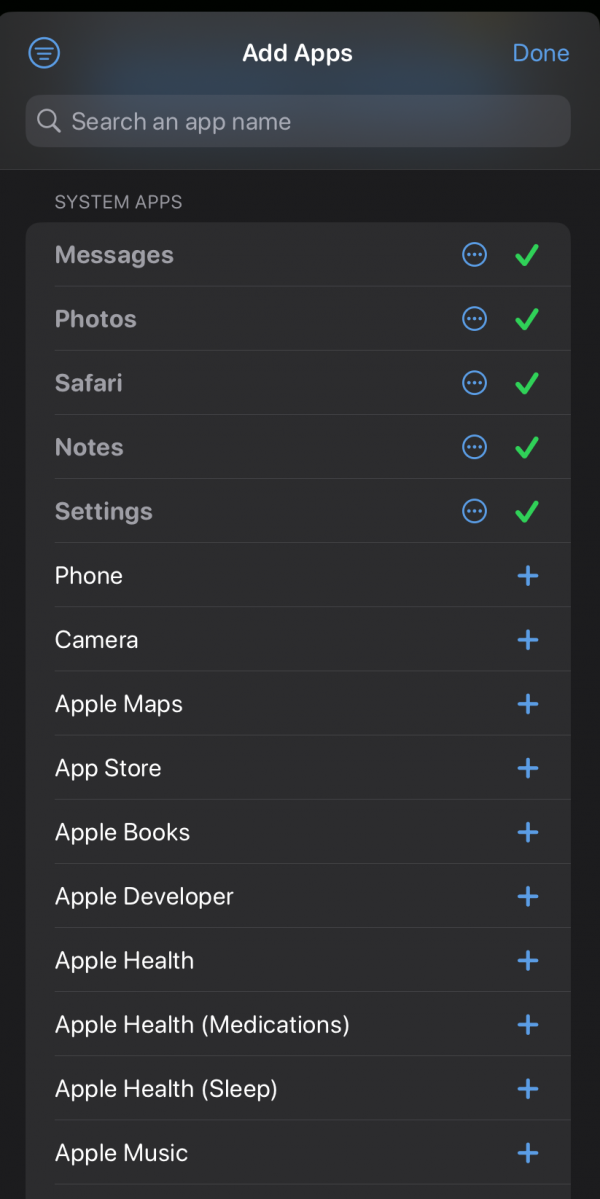
Task: Deselect Photos via its green checkmark
Action: [527, 320]
